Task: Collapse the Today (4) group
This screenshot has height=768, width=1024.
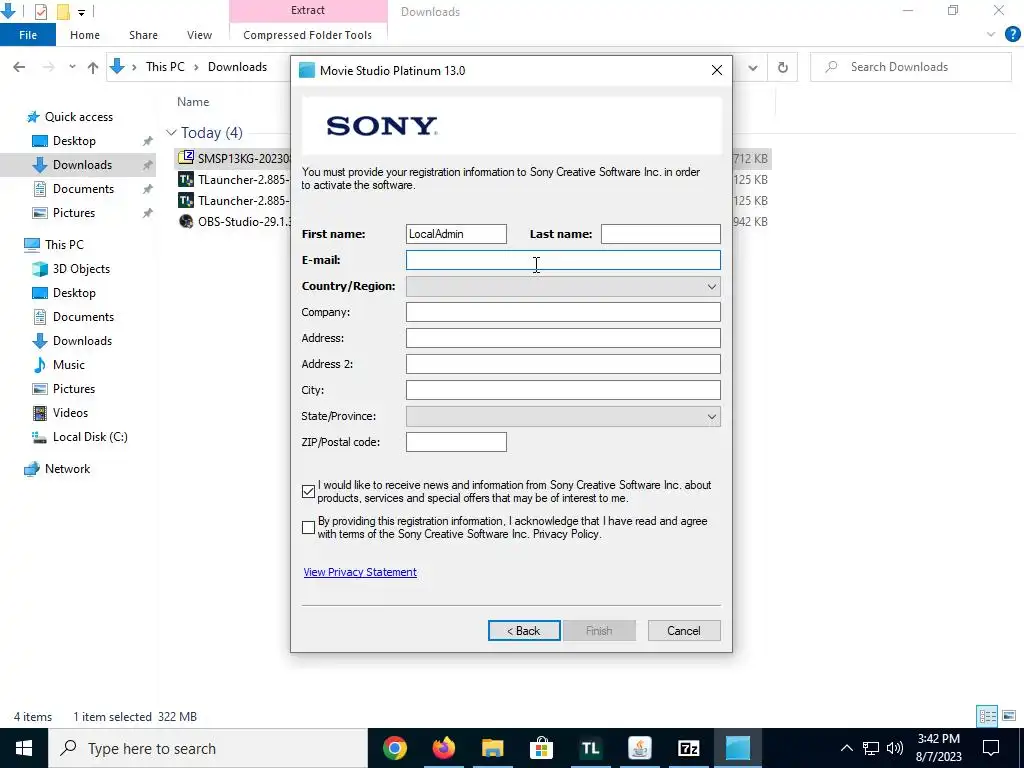Action: point(171,133)
